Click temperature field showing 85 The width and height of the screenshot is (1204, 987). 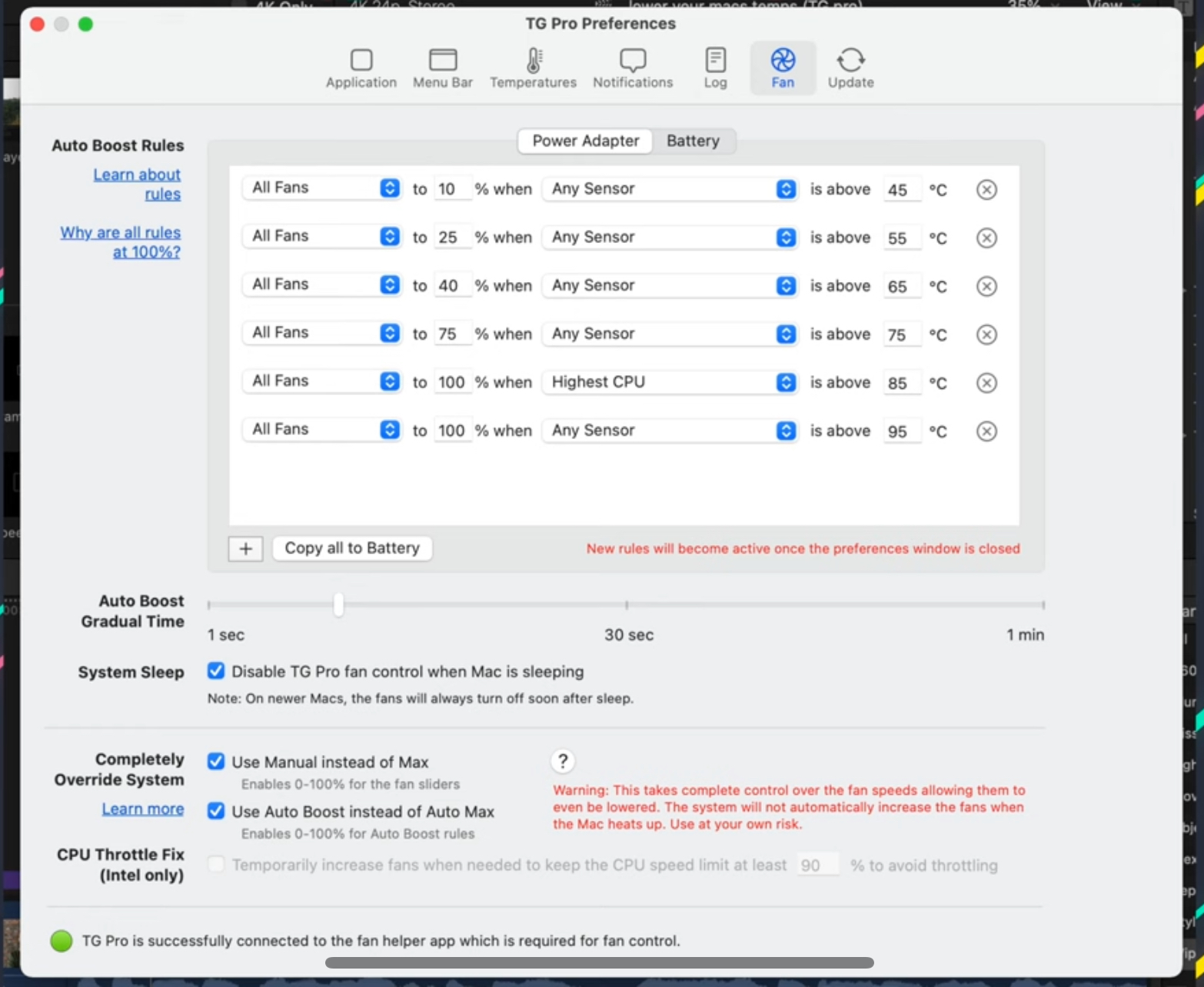click(x=901, y=384)
